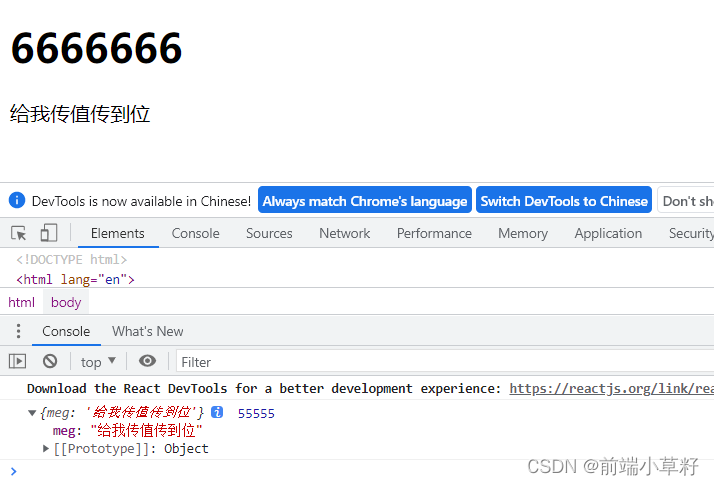This screenshot has height=485, width=714.
Task: Create live expression with the eye icon
Action: 147,361
